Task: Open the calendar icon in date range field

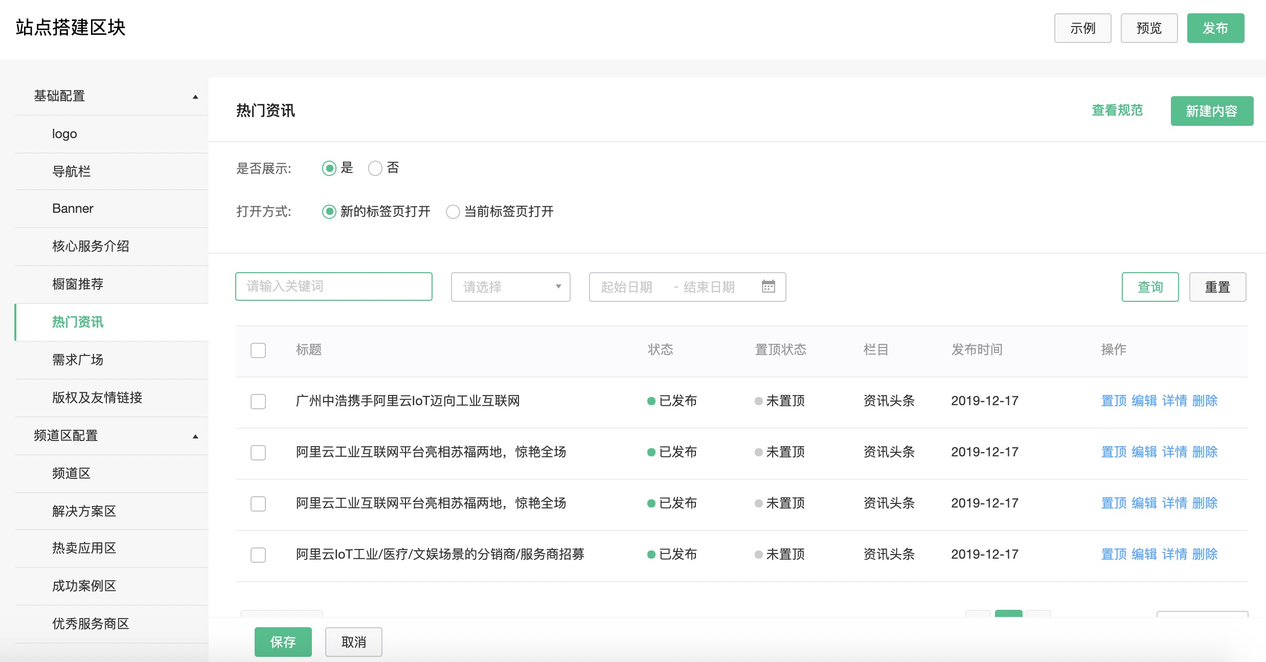Action: coord(768,287)
